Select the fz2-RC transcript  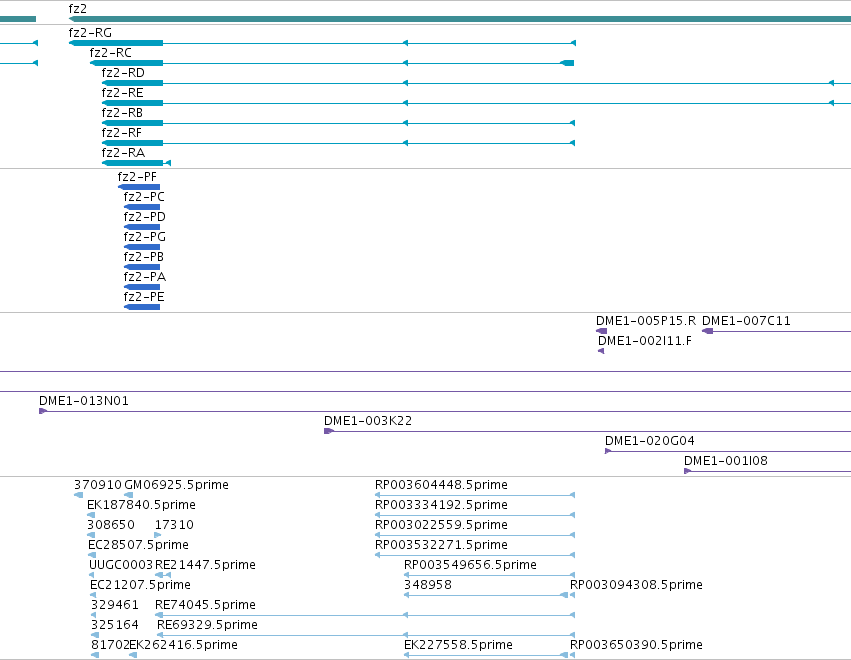pyautogui.click(x=332, y=63)
